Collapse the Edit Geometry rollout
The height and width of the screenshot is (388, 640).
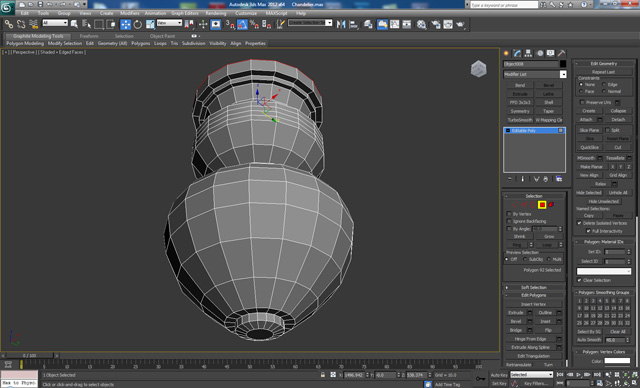(604, 64)
